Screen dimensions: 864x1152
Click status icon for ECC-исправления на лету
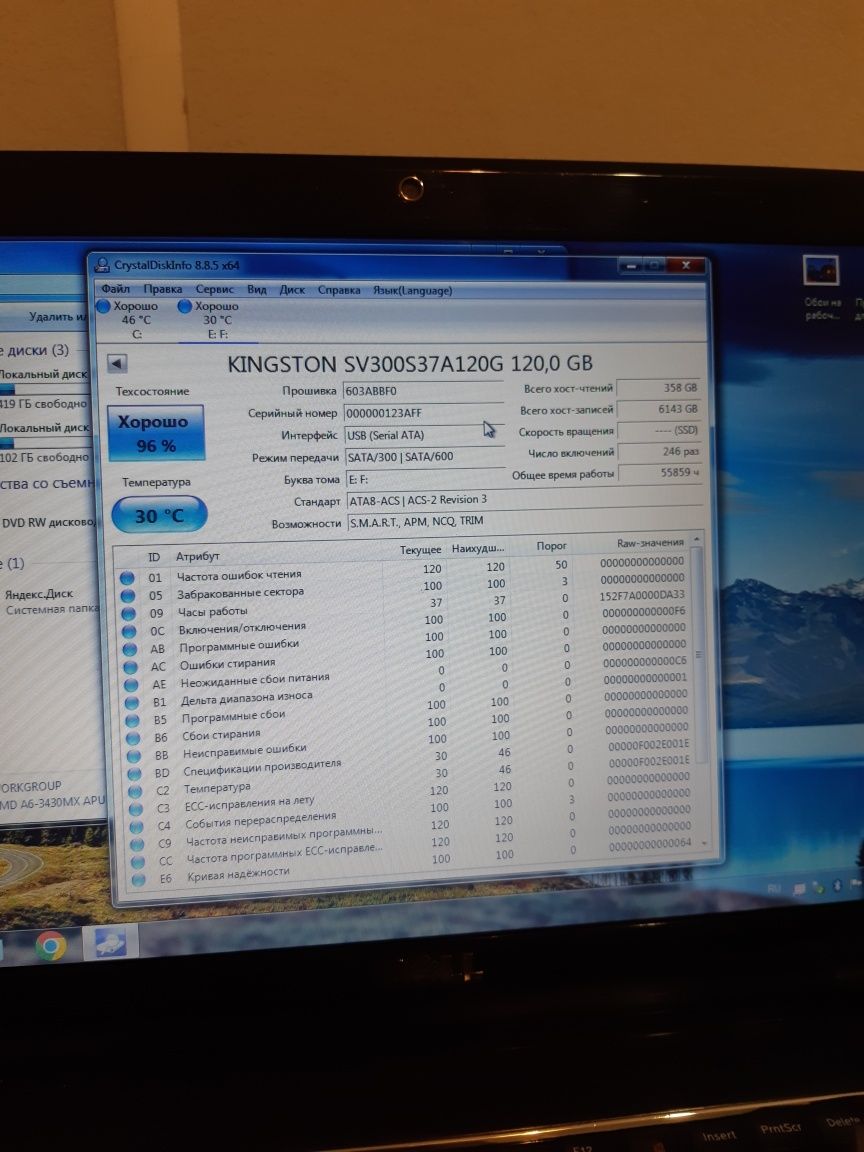[x=136, y=808]
